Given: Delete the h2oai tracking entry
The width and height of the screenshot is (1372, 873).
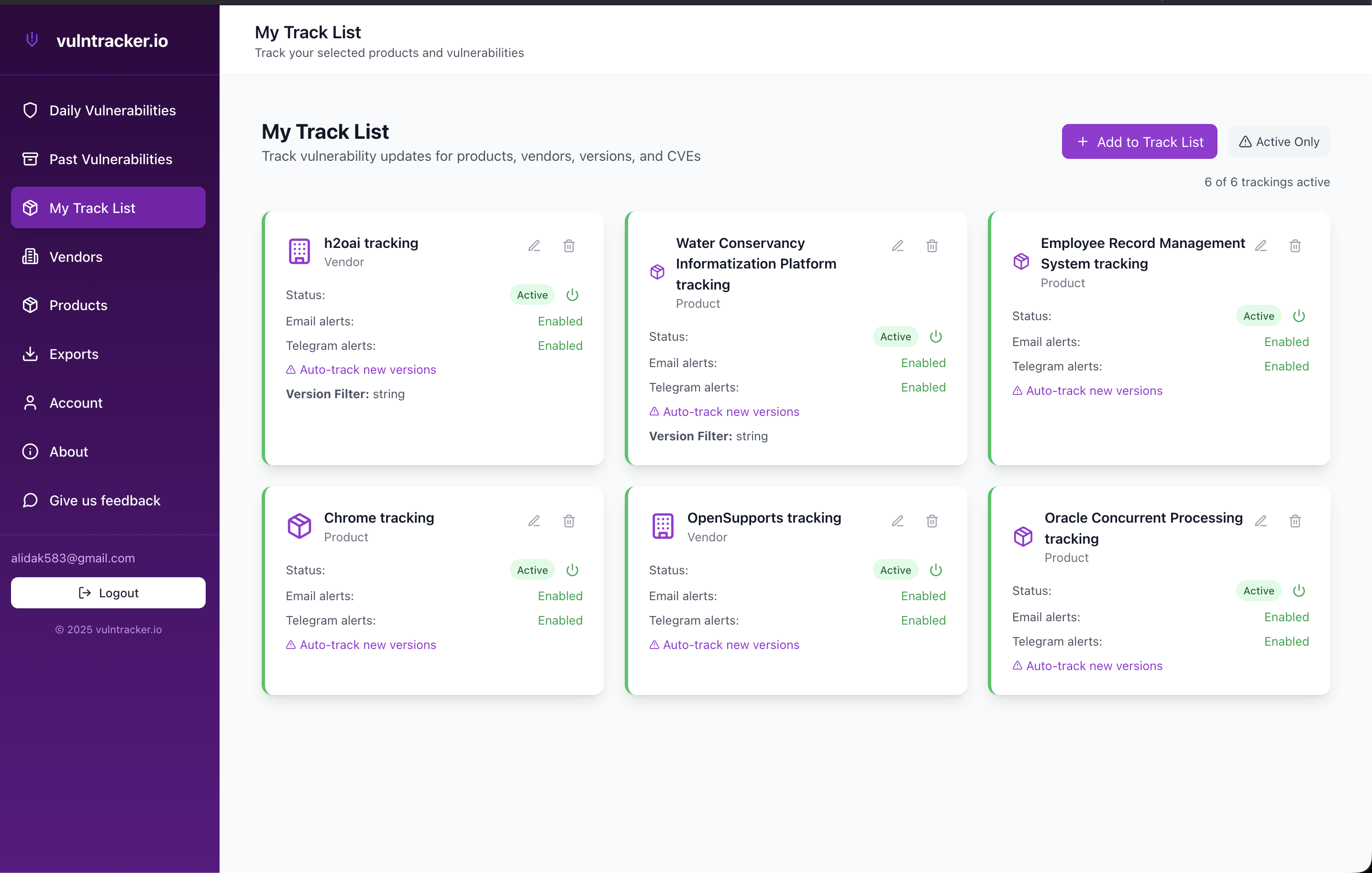Looking at the screenshot, I should click(x=569, y=245).
